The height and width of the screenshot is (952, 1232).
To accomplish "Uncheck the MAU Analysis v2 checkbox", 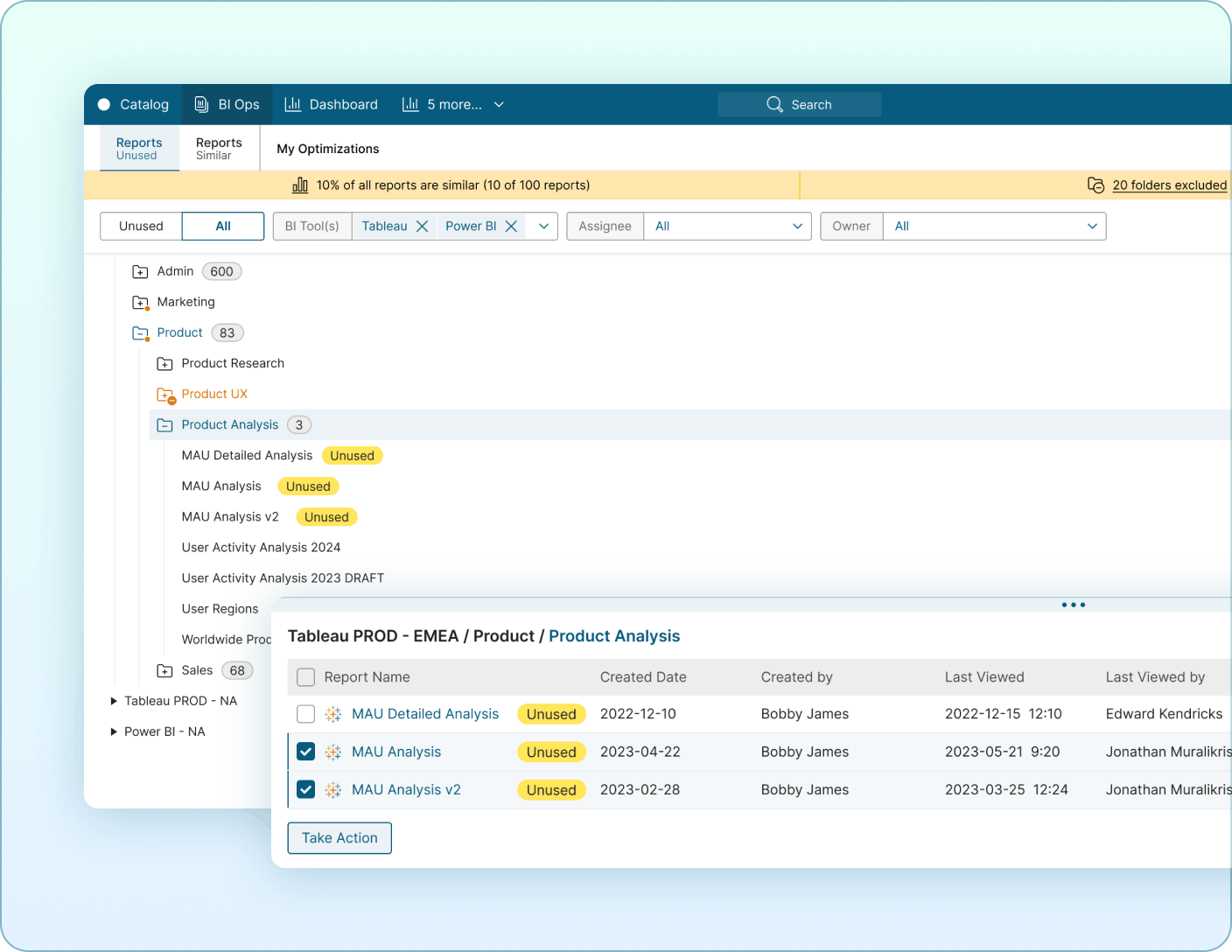I will pos(305,789).
